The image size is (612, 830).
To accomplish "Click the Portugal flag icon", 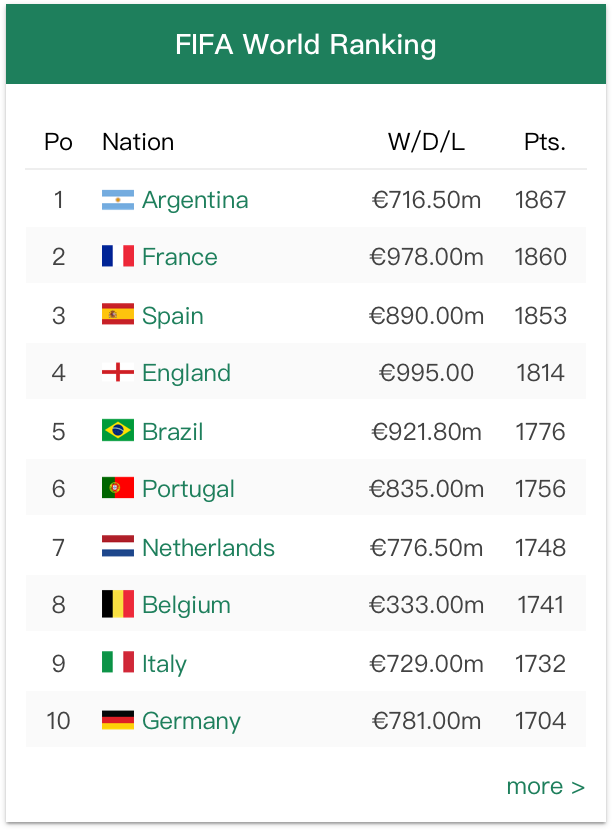I will click(x=117, y=488).
